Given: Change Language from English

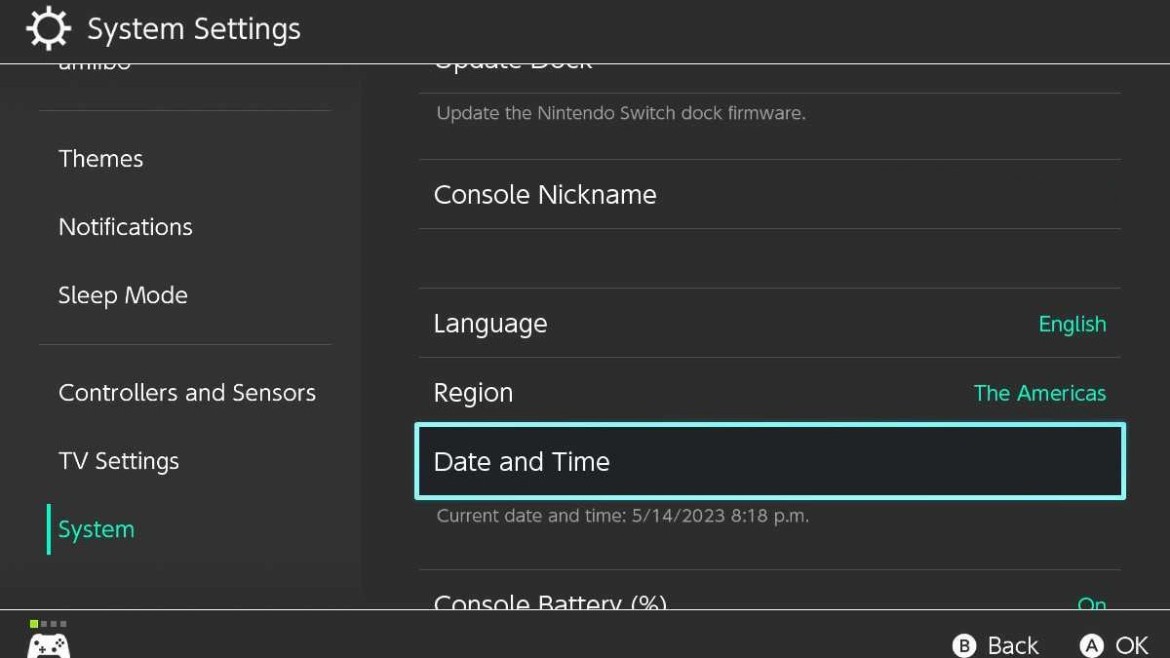Looking at the screenshot, I should 1072,323.
